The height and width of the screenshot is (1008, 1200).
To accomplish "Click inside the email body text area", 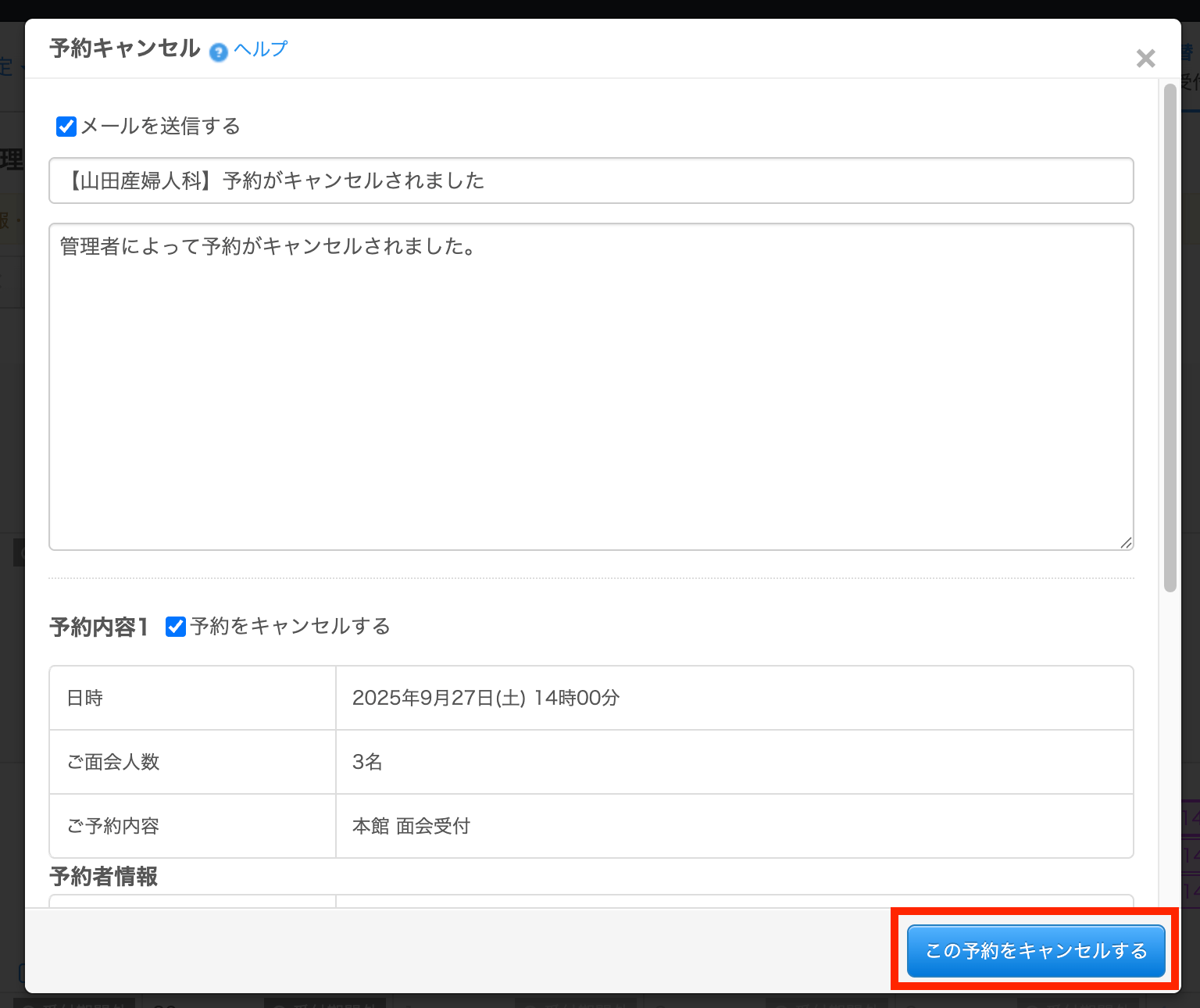I will (591, 387).
